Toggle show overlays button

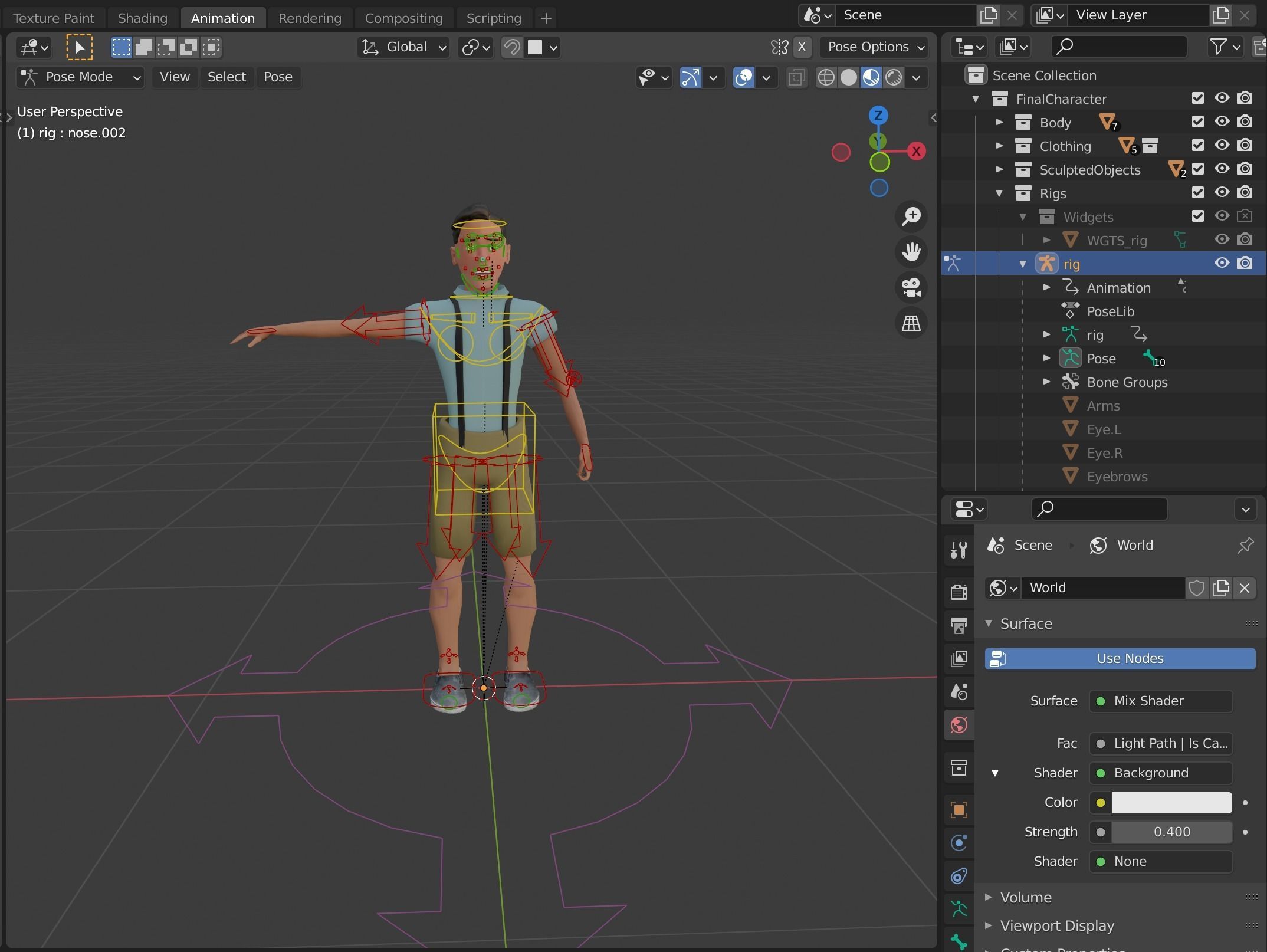(x=744, y=77)
